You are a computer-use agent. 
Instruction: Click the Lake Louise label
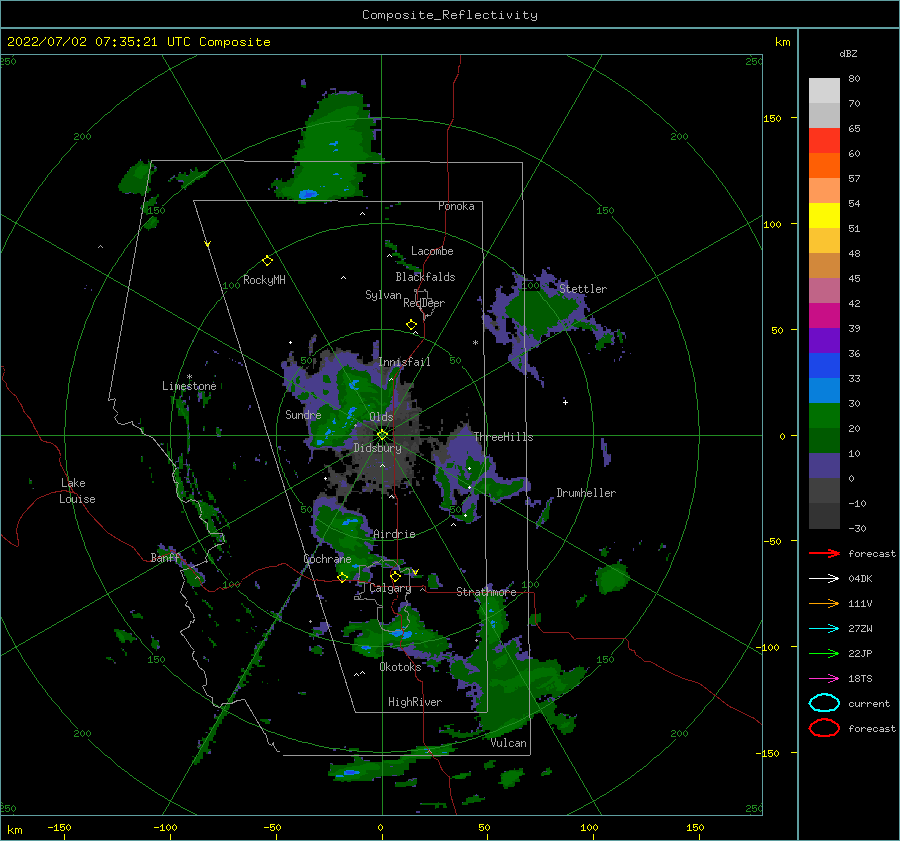(77, 491)
